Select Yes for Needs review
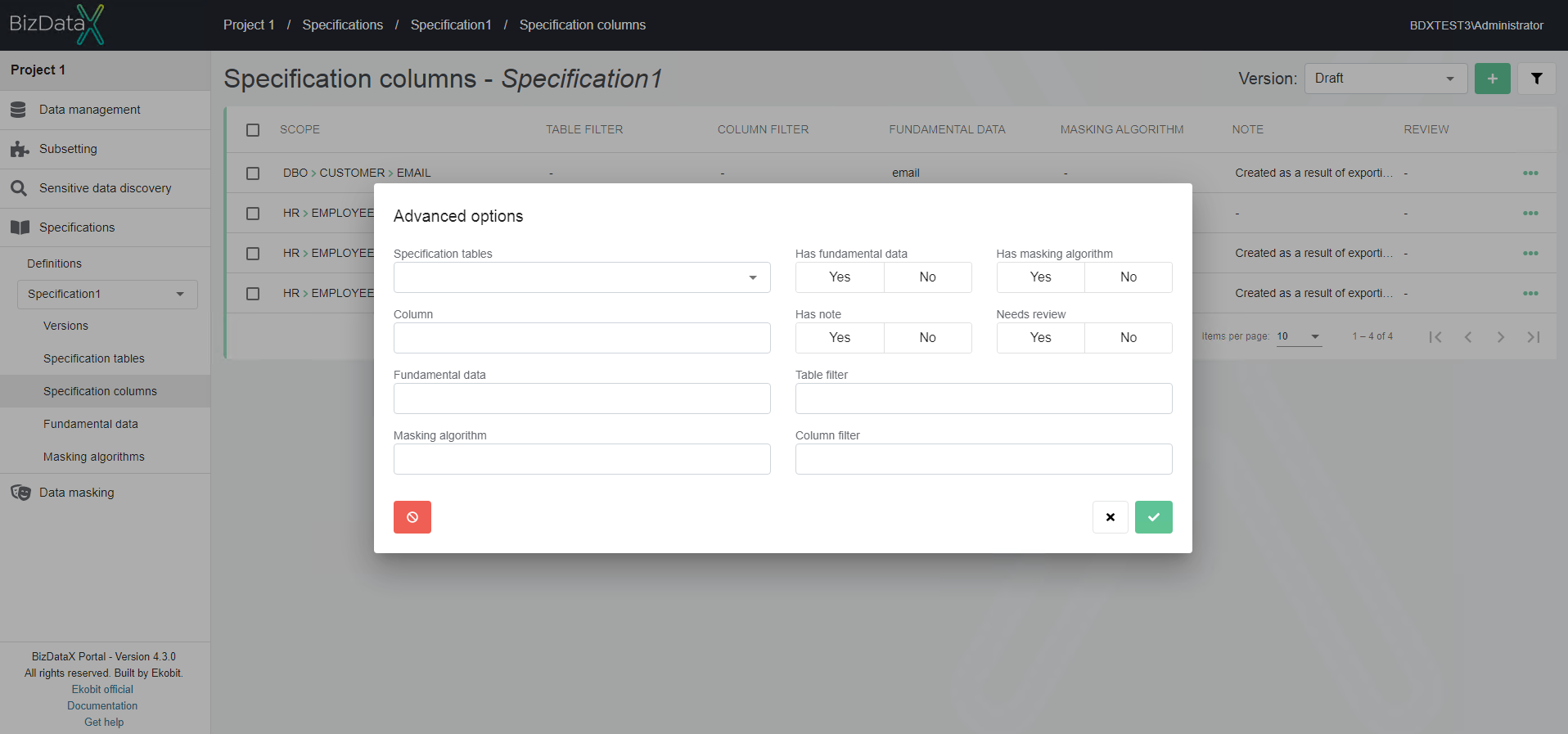The height and width of the screenshot is (734, 1568). [x=1041, y=338]
